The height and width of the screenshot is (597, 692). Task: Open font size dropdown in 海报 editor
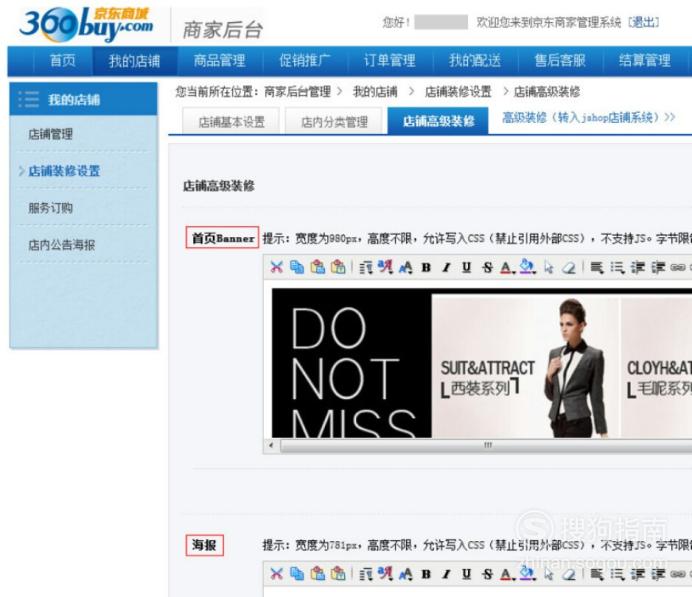[x=406, y=574]
